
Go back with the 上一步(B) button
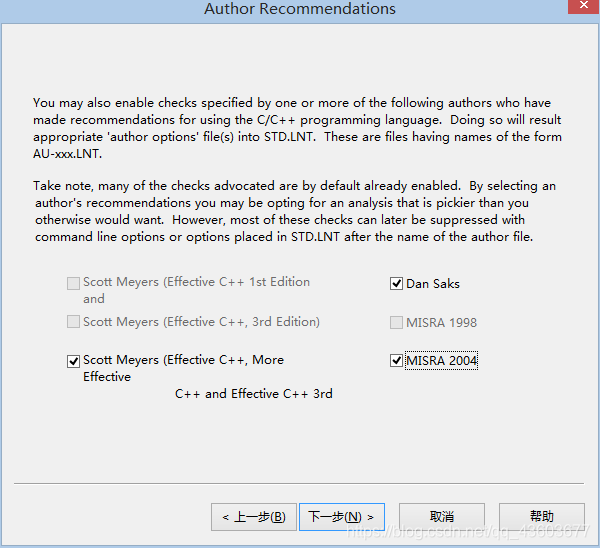(x=254, y=517)
